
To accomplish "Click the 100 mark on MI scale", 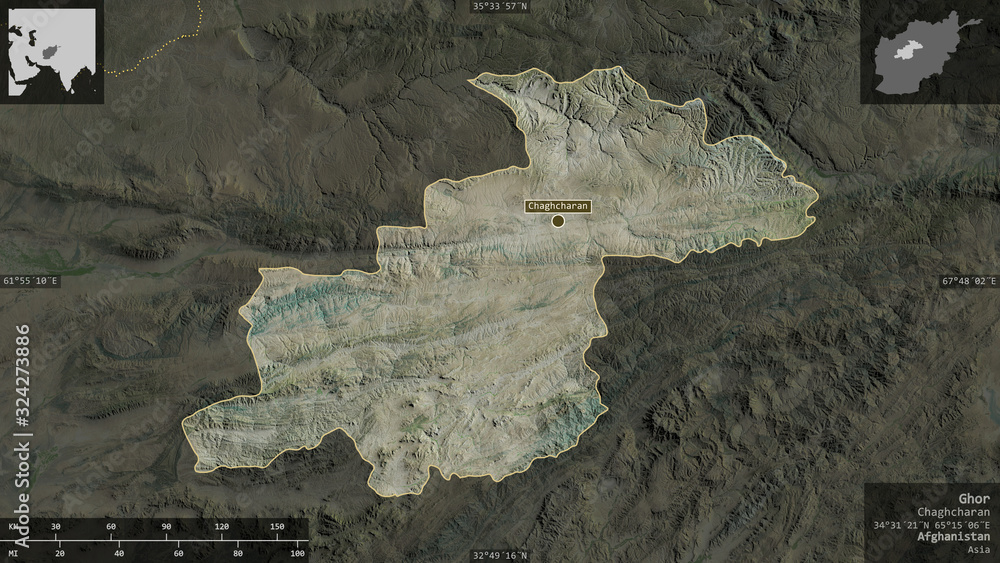I will [x=297, y=553].
